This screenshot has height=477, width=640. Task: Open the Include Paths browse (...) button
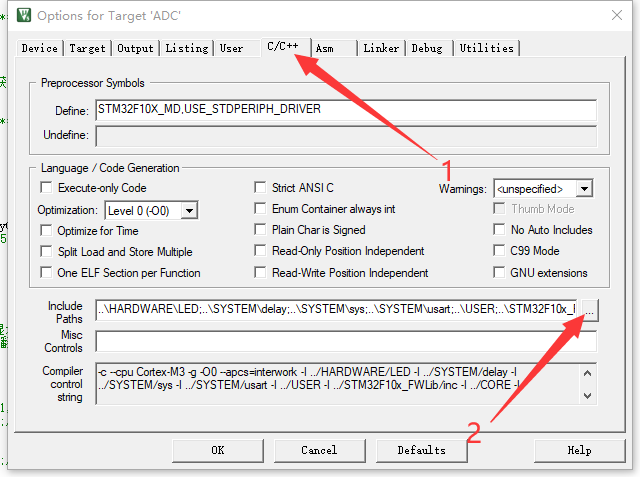click(590, 311)
